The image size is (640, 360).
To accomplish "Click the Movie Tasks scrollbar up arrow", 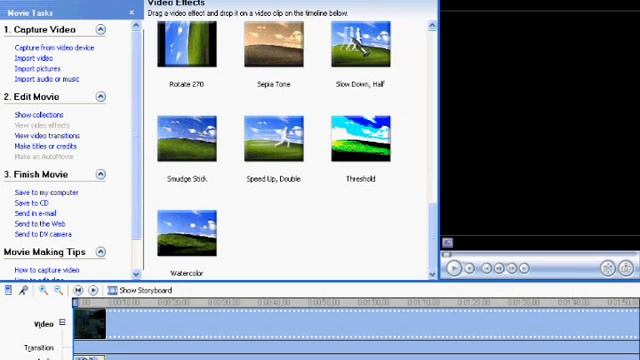I will [136, 26].
